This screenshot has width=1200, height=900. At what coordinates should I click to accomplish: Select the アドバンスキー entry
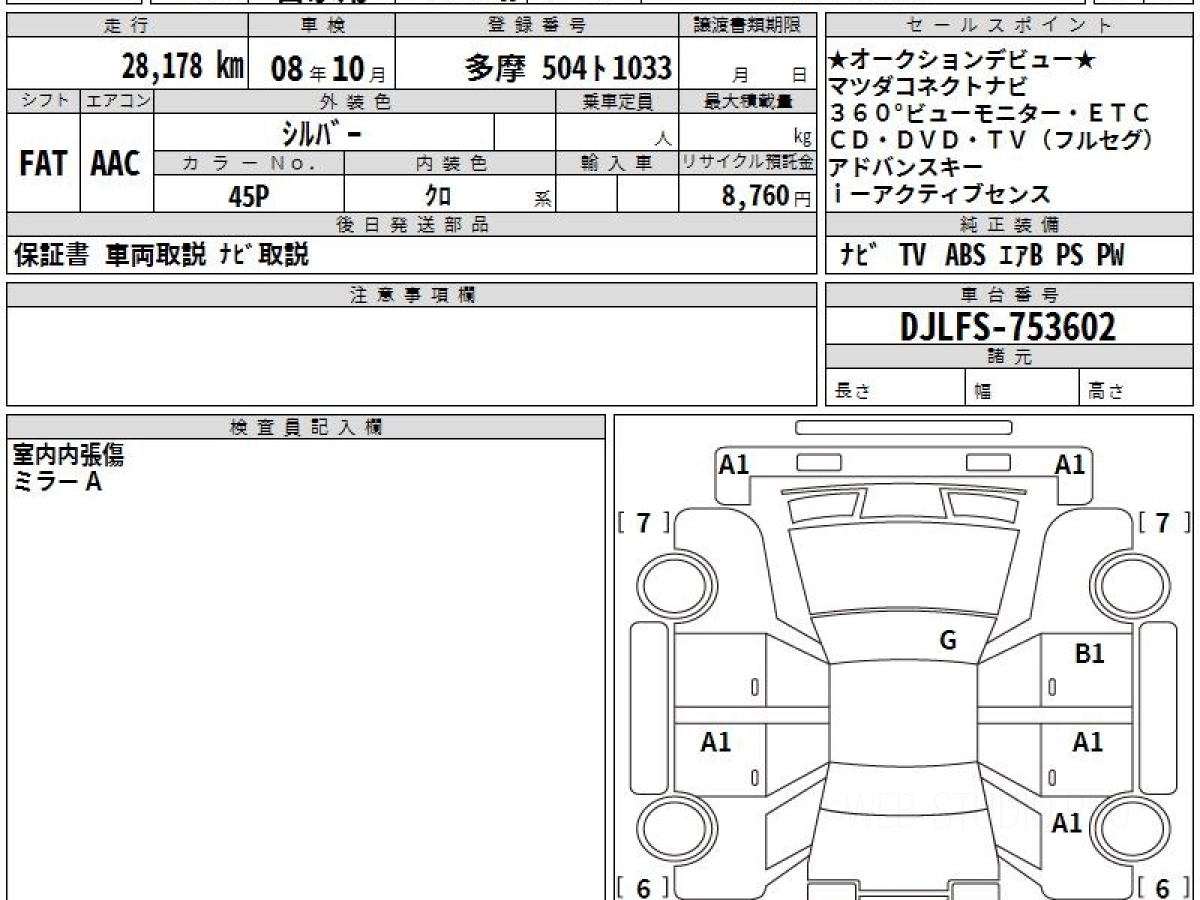pos(906,167)
